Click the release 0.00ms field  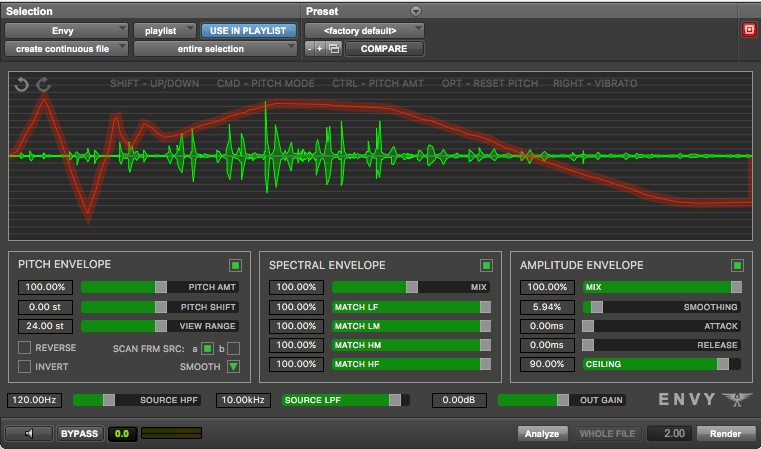click(547, 345)
